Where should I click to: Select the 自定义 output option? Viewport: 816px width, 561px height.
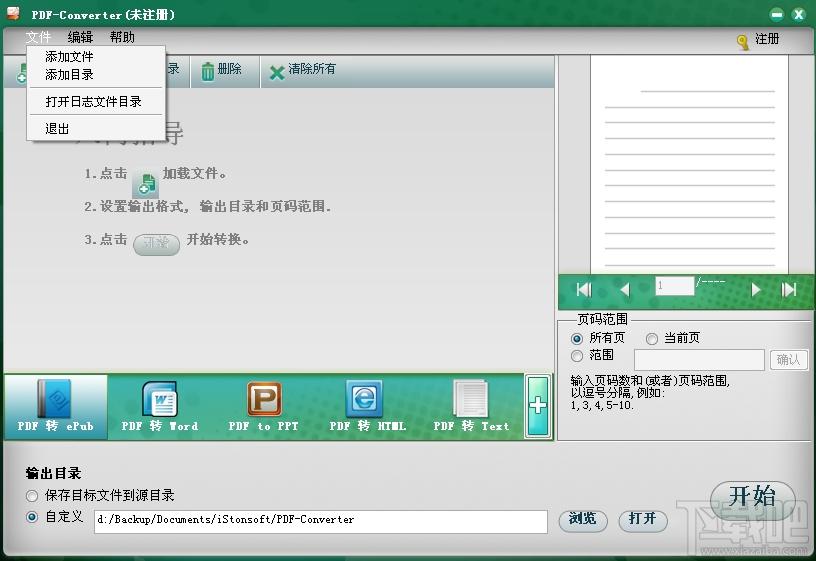(x=32, y=517)
